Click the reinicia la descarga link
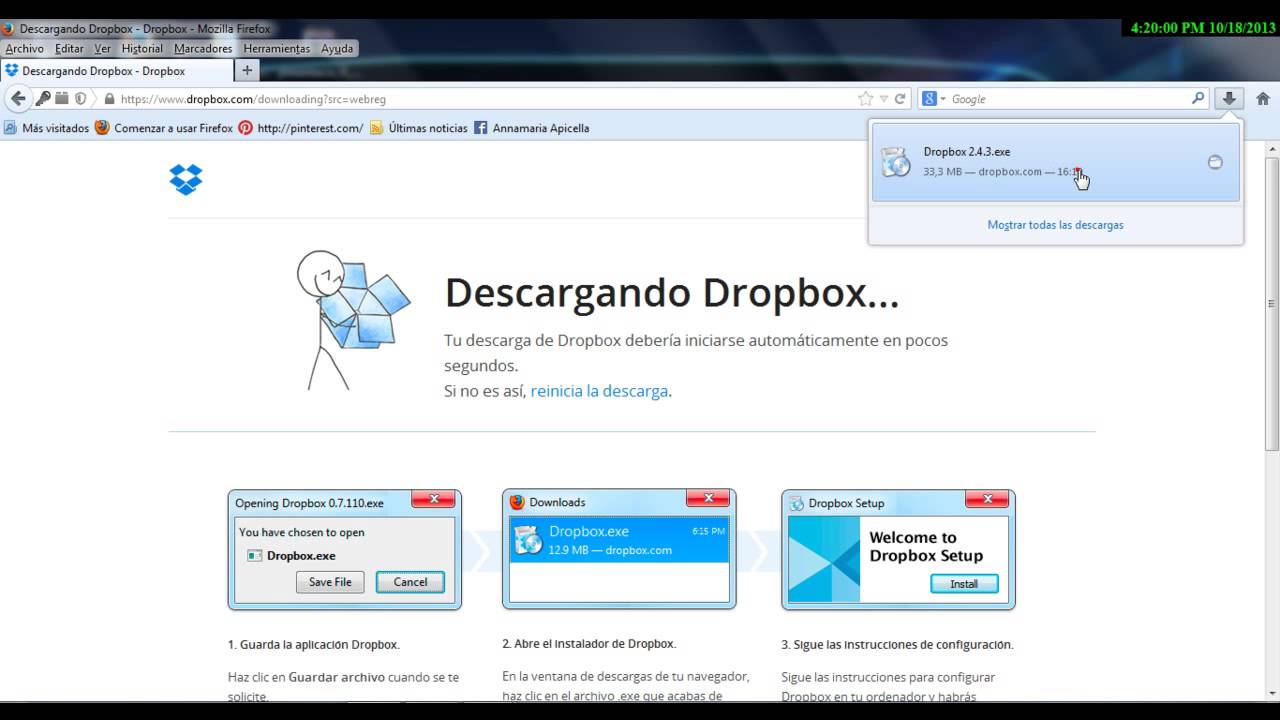This screenshot has height=720, width=1280. (x=599, y=391)
